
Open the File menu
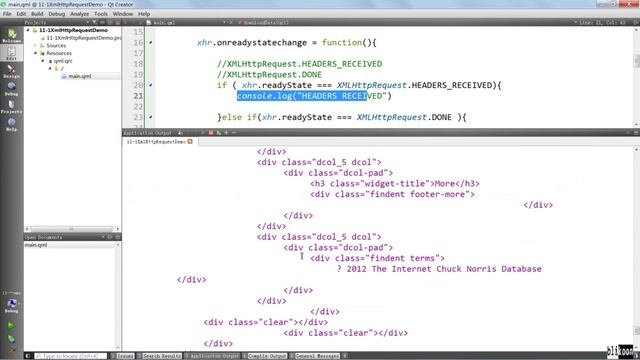(x=7, y=14)
